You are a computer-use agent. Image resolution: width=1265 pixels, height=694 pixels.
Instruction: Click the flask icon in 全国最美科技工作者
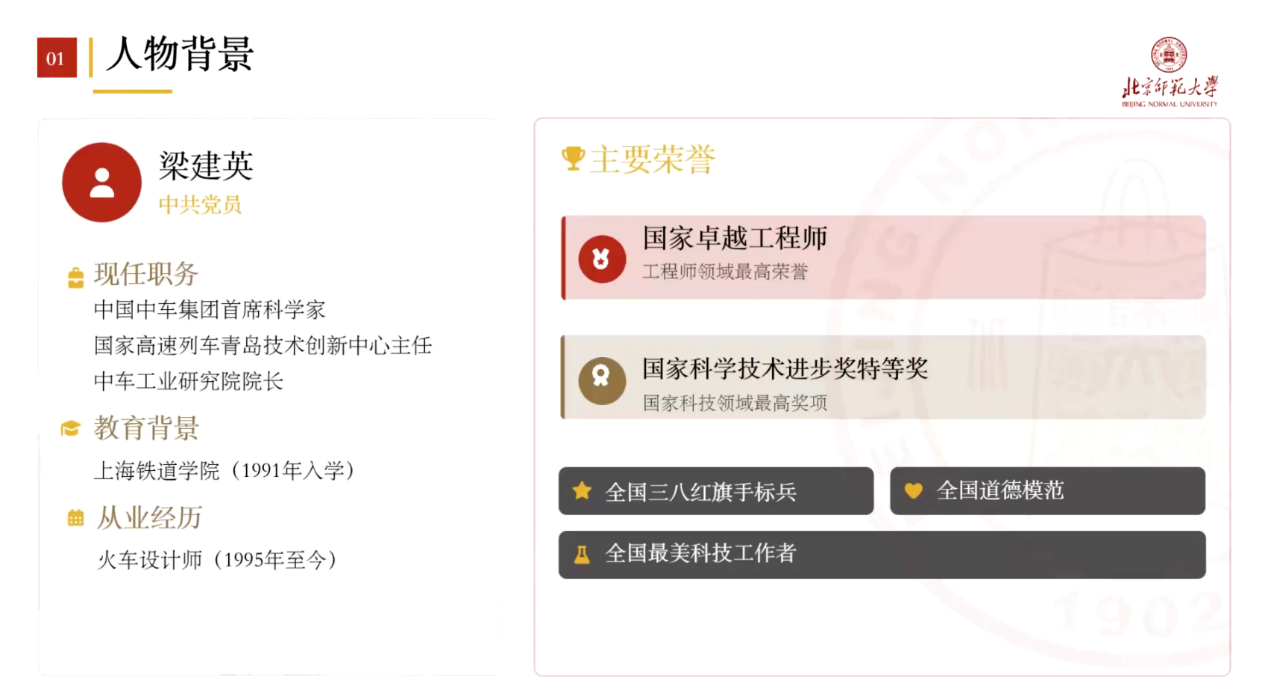tap(581, 554)
